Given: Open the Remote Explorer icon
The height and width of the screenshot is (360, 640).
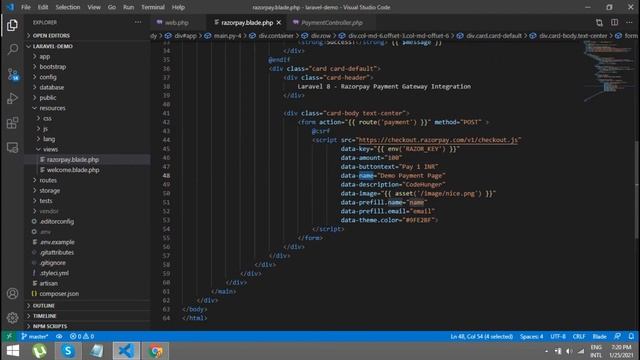Looking at the screenshot, I should 12,147.
